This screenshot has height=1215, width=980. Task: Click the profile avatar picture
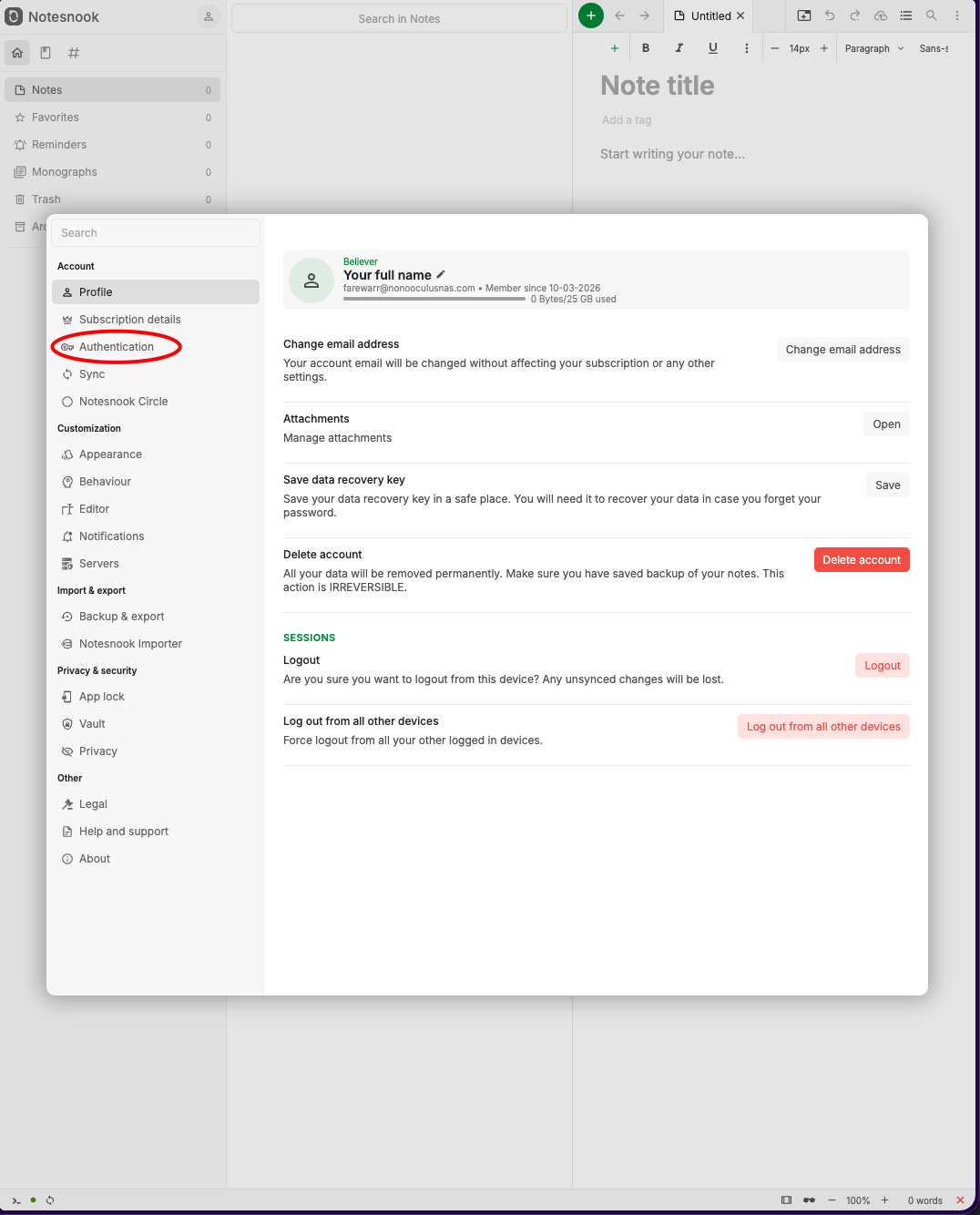click(x=311, y=281)
